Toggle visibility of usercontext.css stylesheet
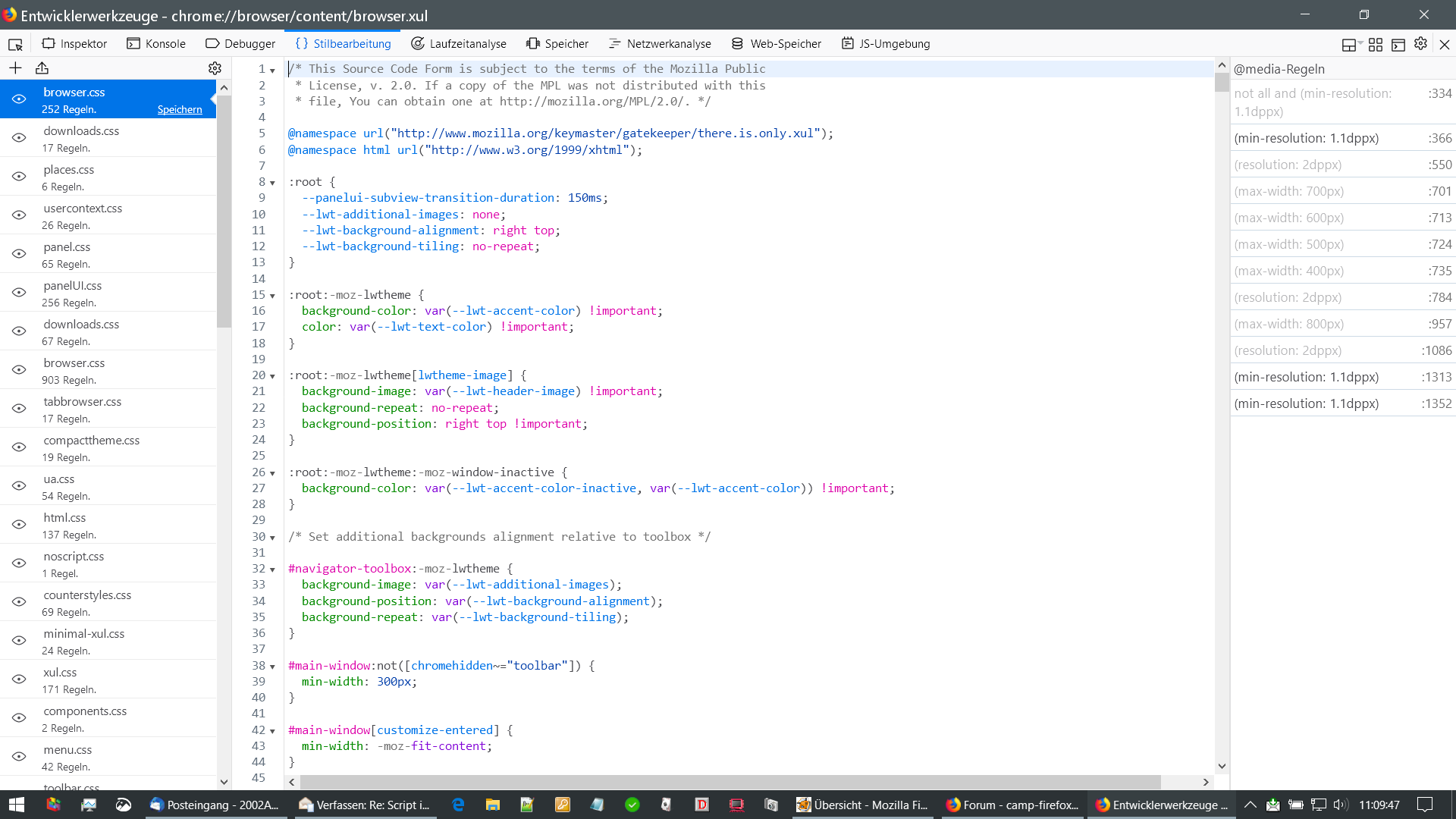Image resolution: width=1456 pixels, height=819 pixels. [19, 215]
